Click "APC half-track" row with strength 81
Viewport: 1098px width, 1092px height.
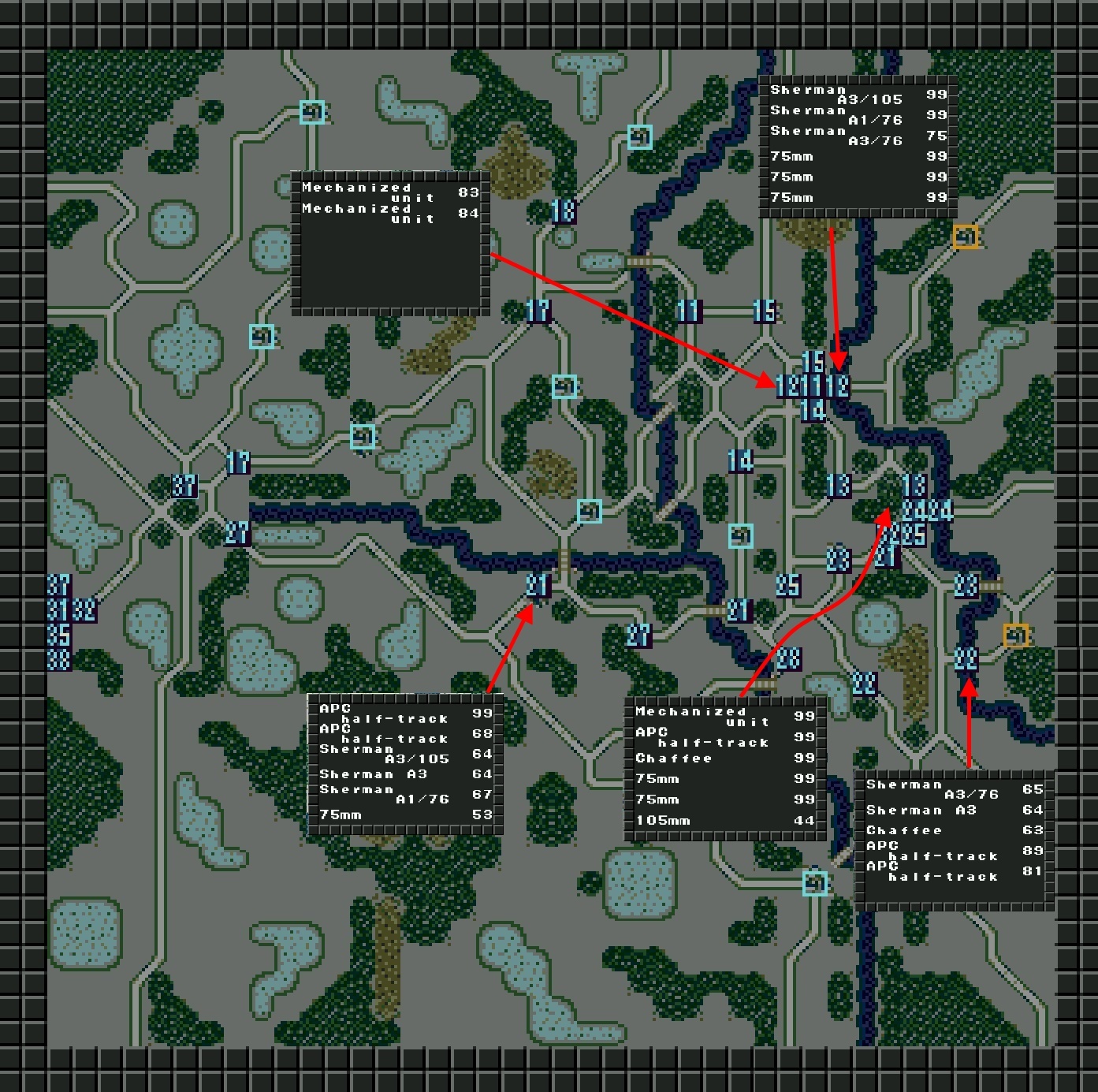(955, 871)
